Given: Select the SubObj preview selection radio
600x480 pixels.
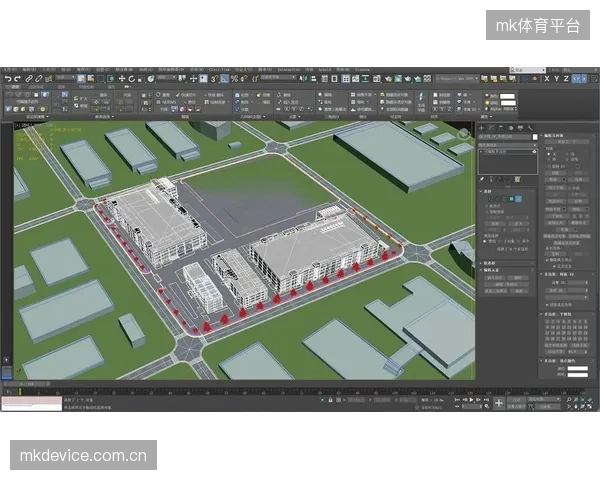Looking at the screenshot, I should [502, 241].
